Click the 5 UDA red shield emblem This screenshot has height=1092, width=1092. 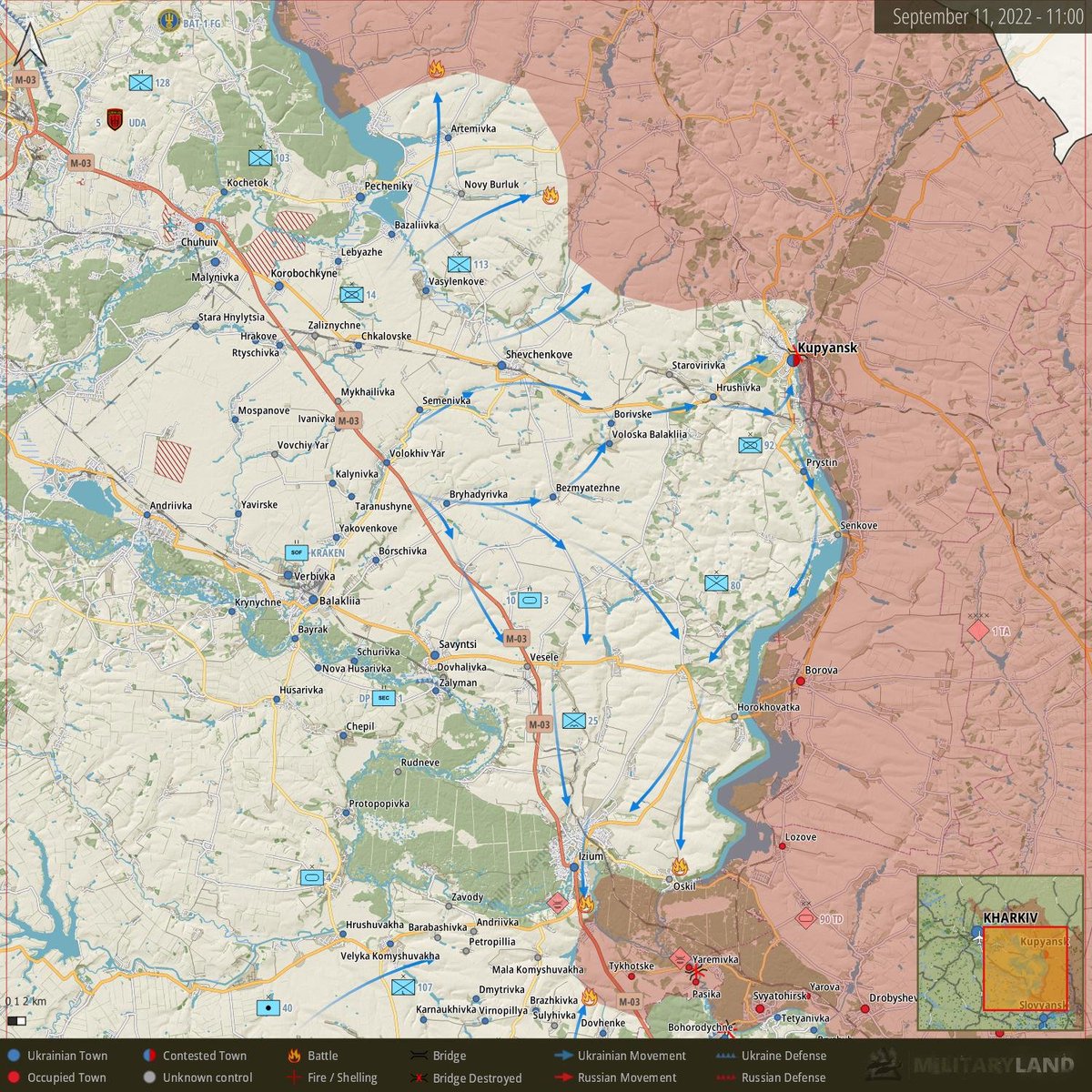[114, 119]
